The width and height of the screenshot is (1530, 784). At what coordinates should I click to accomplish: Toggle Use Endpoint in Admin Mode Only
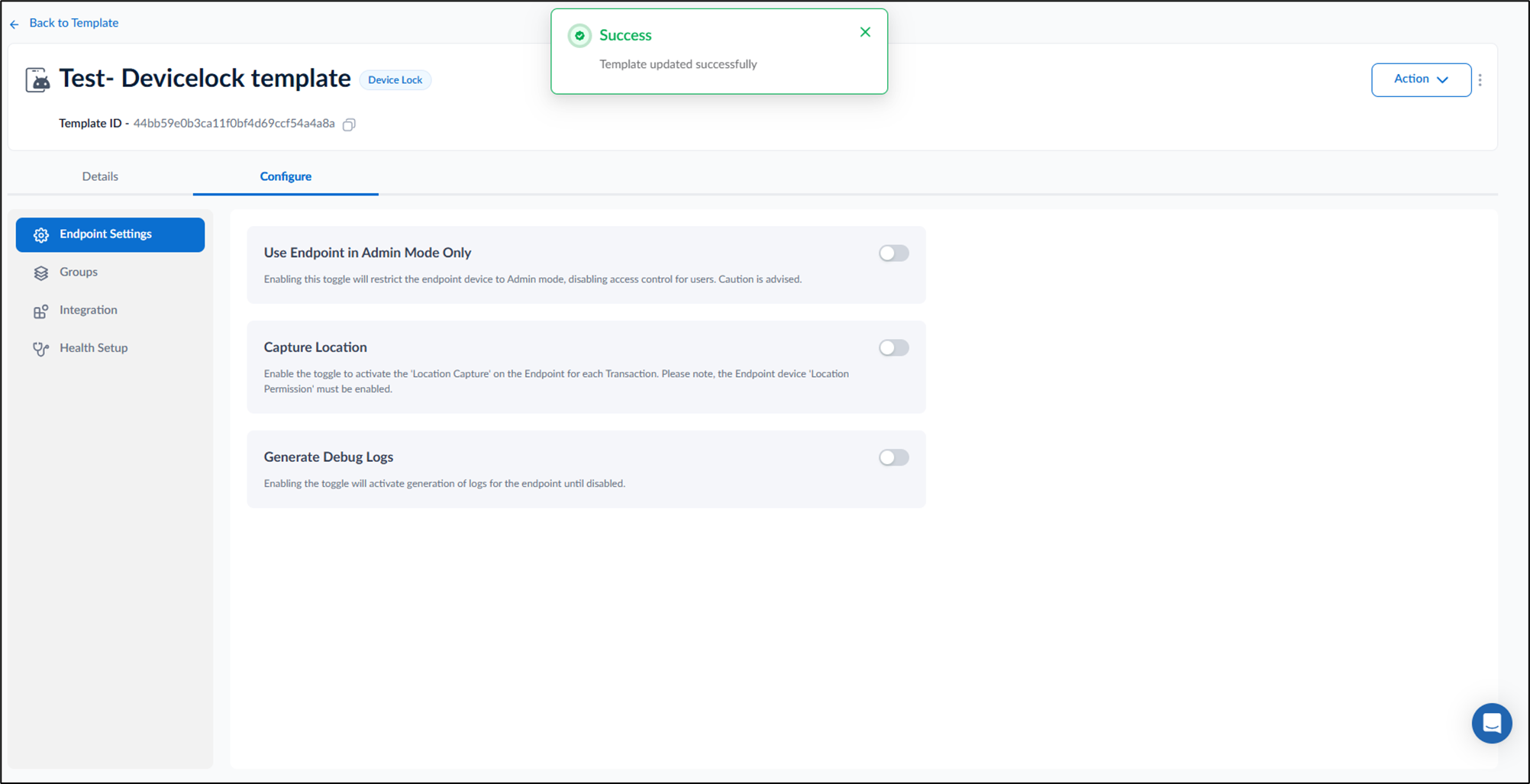click(x=893, y=253)
